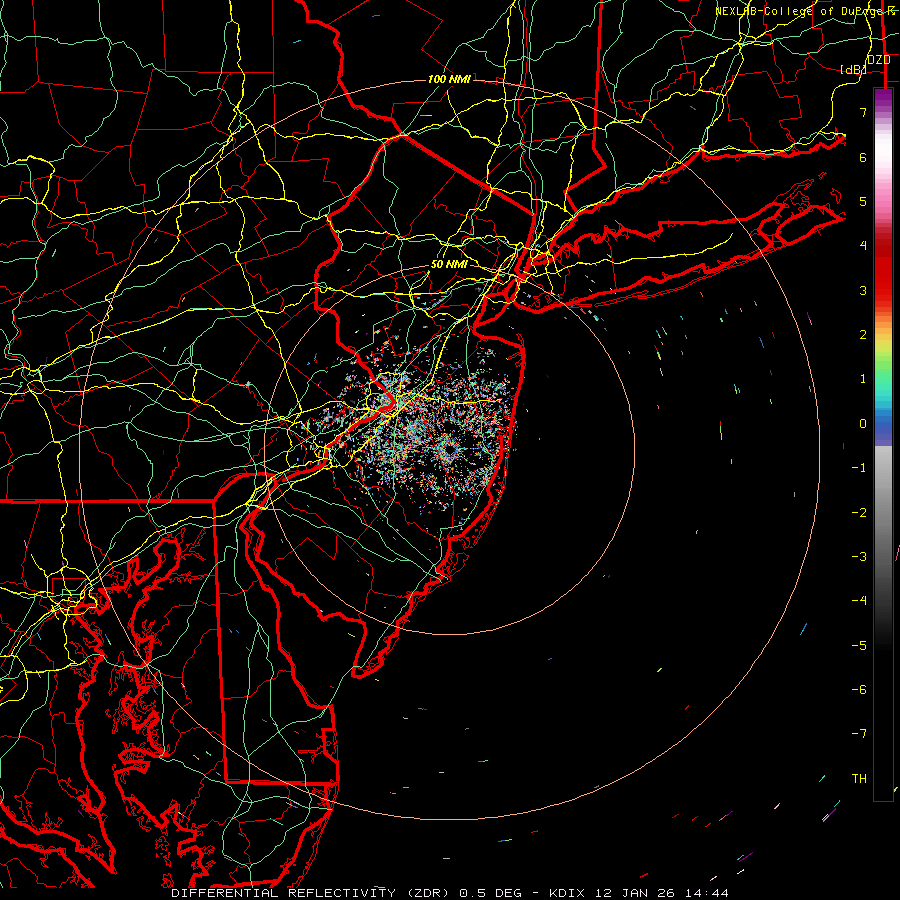
Task: Click the 'TH' label on the color scale
Action: pos(859,778)
